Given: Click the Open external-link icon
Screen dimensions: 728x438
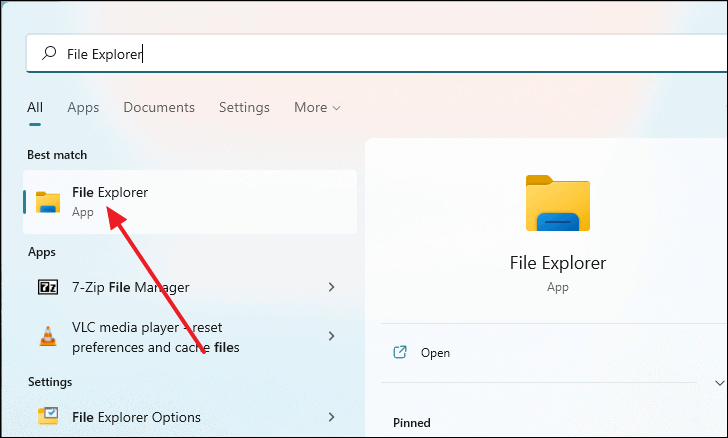Looking at the screenshot, I should click(x=400, y=353).
